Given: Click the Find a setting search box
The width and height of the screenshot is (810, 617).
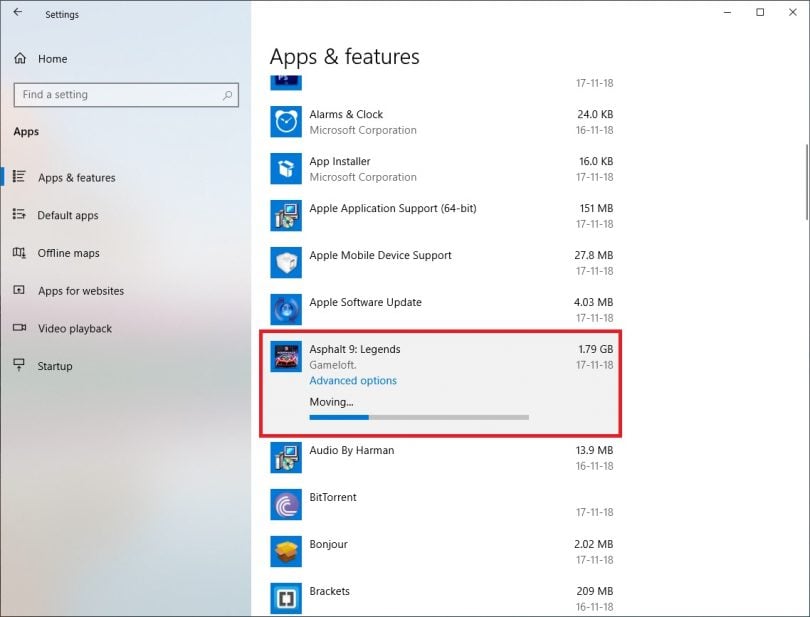Looking at the screenshot, I should 126,95.
